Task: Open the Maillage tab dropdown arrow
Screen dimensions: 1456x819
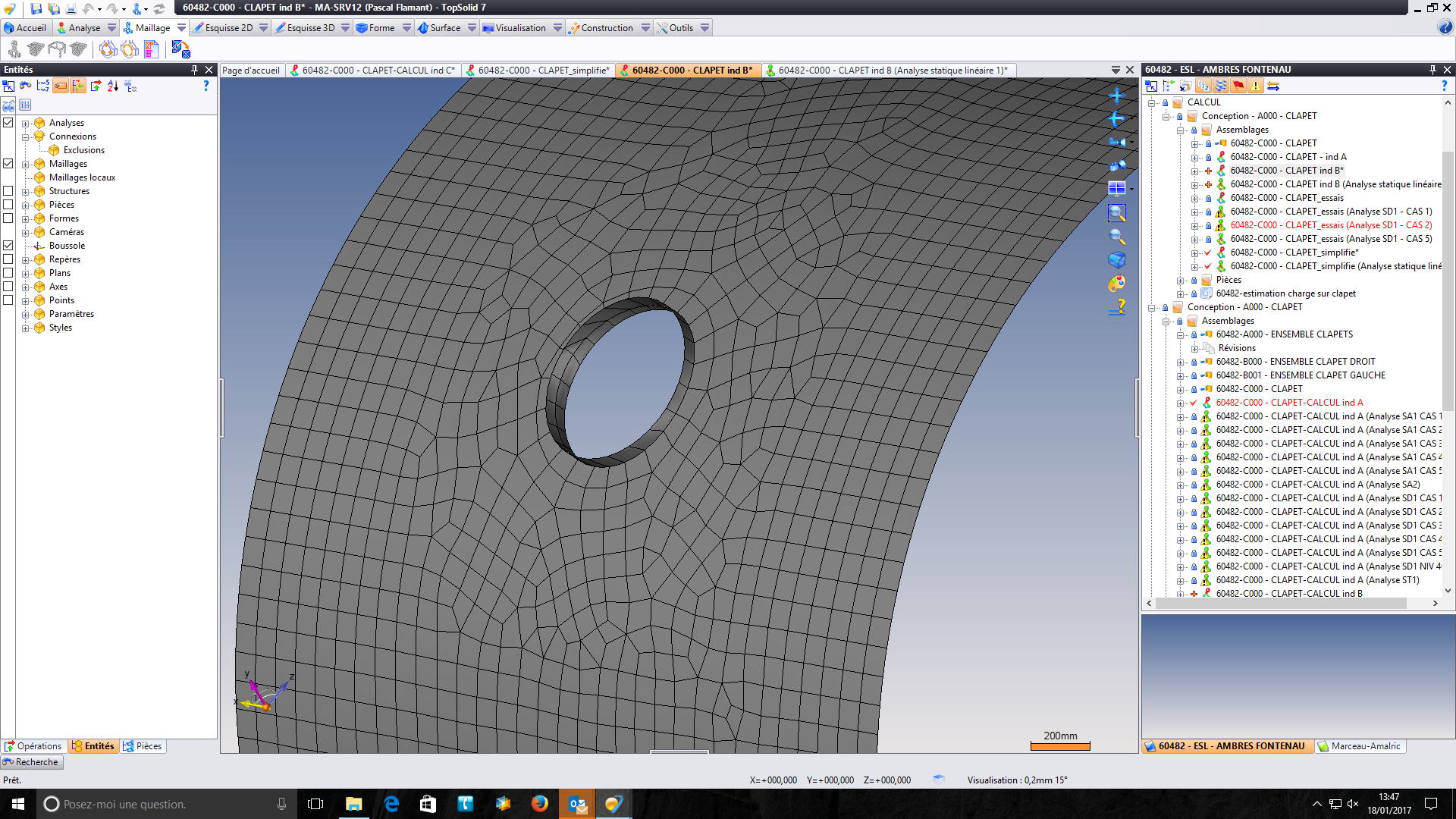Action: [181, 28]
